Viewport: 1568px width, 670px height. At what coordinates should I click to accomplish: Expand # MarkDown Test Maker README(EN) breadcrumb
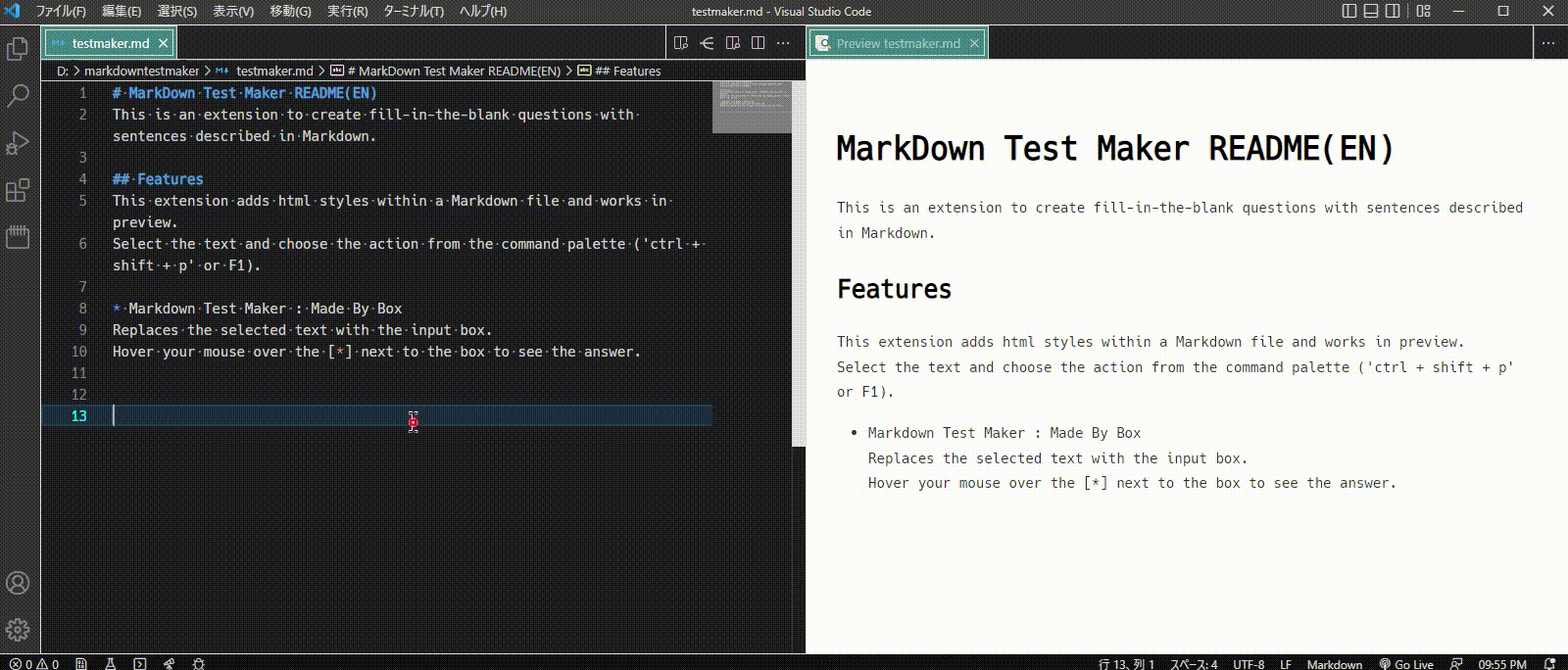pos(446,71)
